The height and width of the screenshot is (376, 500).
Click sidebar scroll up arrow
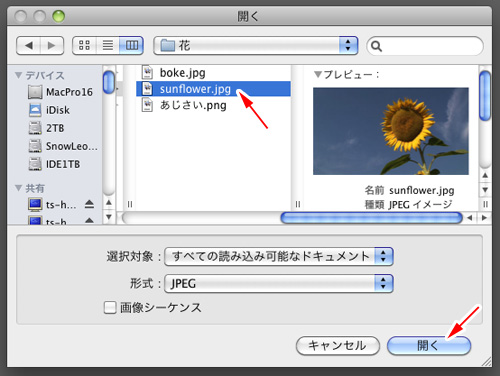tap(109, 202)
